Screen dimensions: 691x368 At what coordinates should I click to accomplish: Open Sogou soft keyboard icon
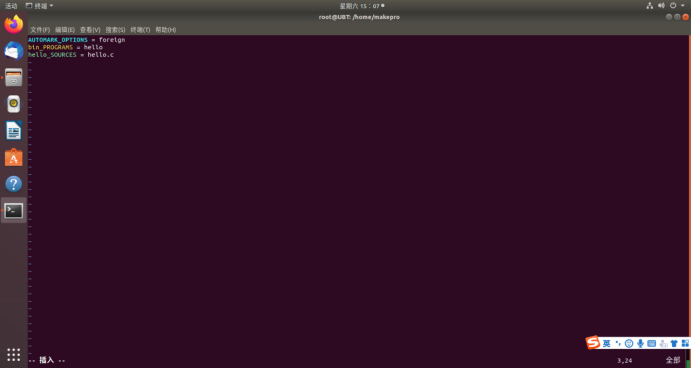pos(652,343)
